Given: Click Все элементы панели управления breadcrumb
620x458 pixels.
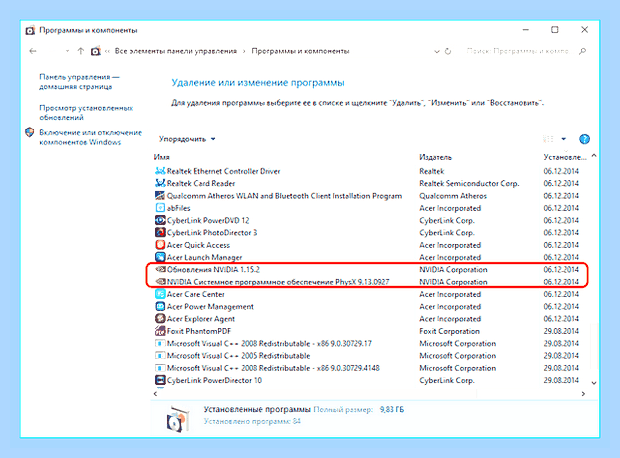Looking at the screenshot, I should [176, 51].
